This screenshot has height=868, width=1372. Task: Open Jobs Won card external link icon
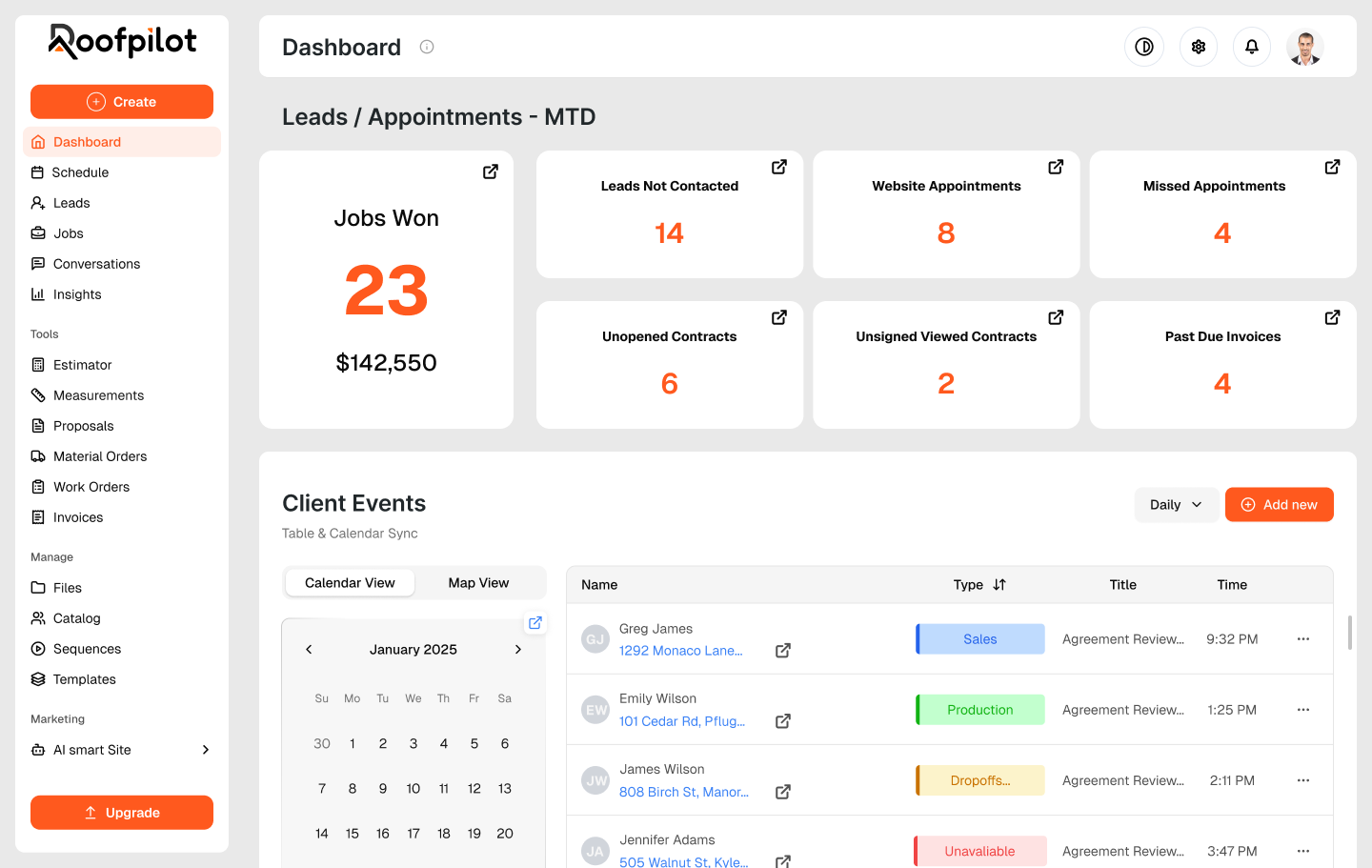click(491, 172)
